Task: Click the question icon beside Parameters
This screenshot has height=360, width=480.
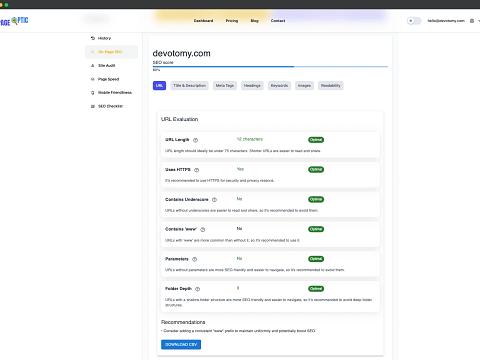Action: 195,259
